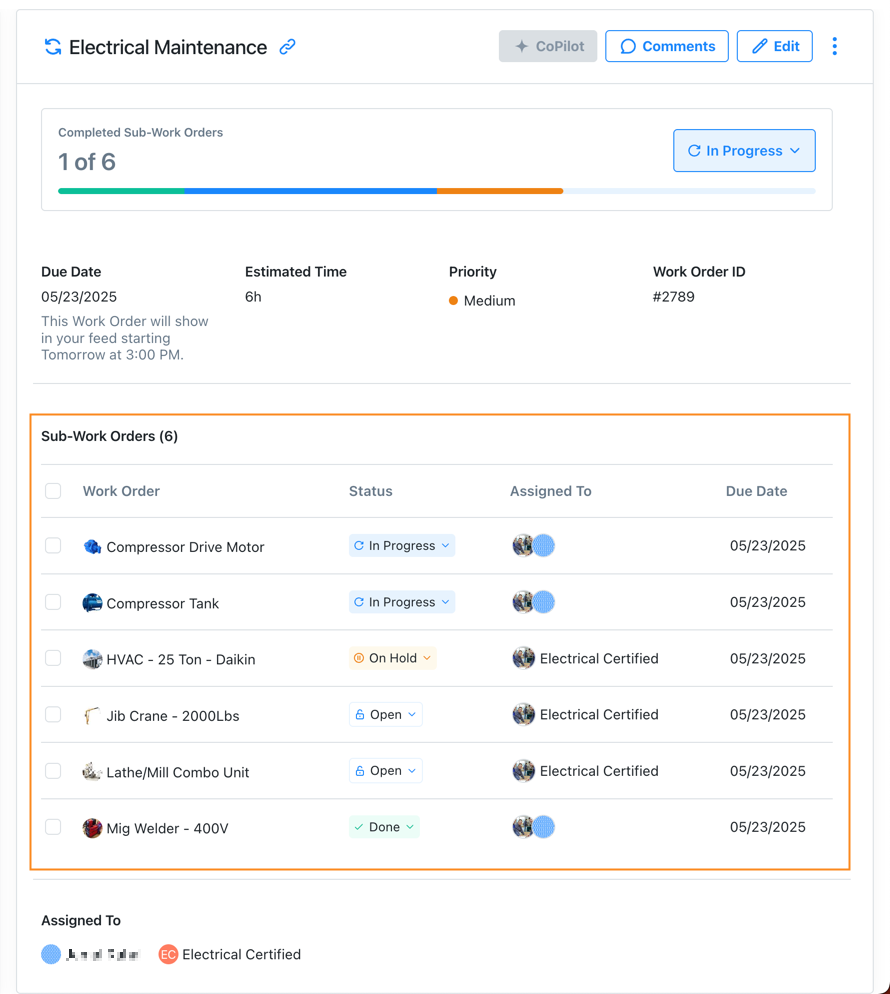
Task: Click the Jib Crane - 2000Lbs asset icon
Action: [93, 716]
